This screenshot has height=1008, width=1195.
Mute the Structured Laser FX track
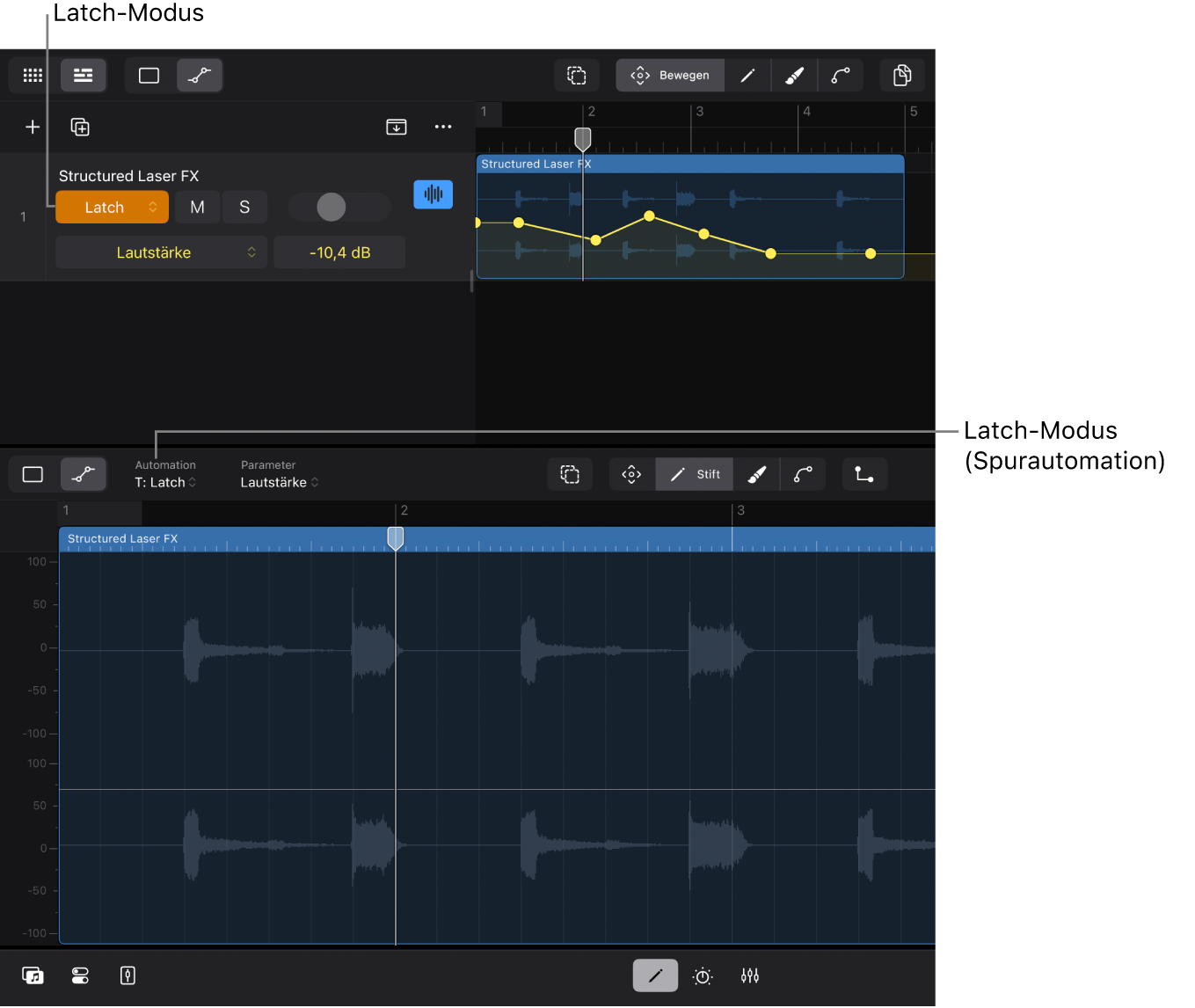pos(197,208)
